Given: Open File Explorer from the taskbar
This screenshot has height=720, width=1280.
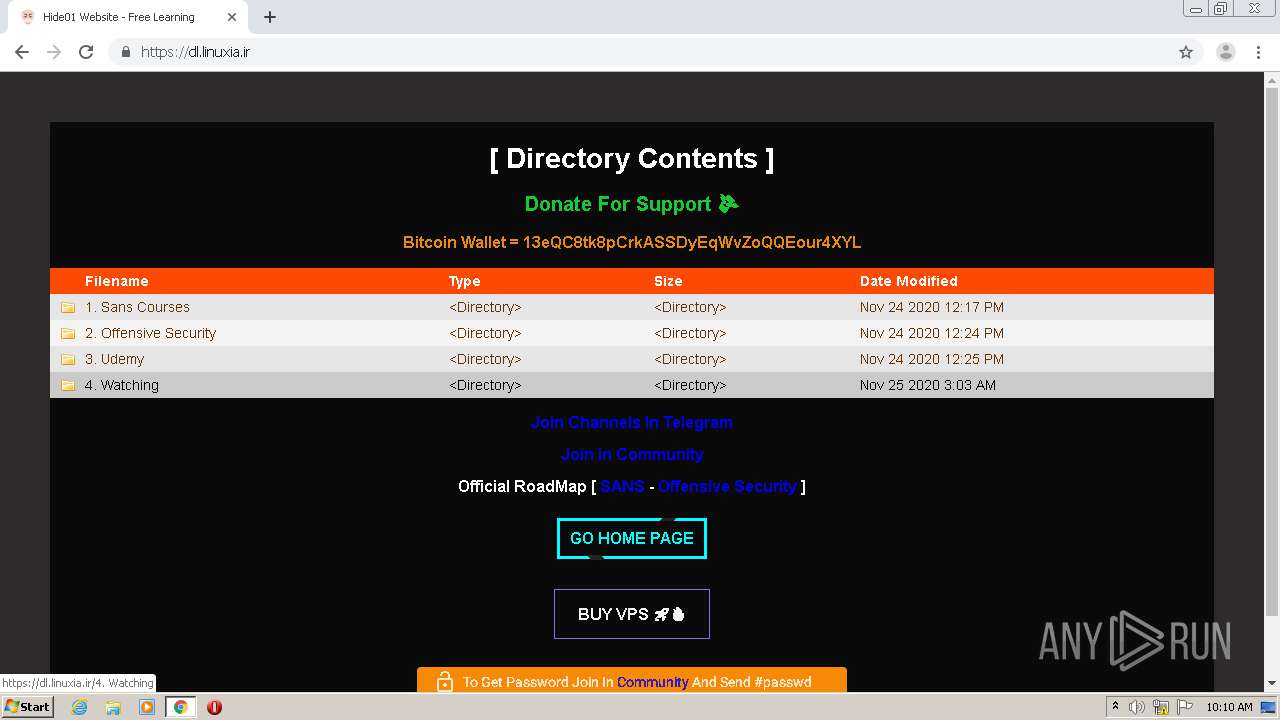Looking at the screenshot, I should point(113,707).
